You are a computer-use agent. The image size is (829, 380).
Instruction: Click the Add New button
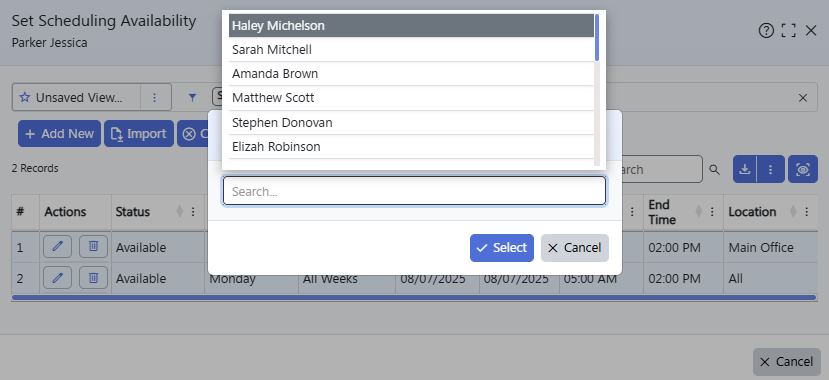59,134
